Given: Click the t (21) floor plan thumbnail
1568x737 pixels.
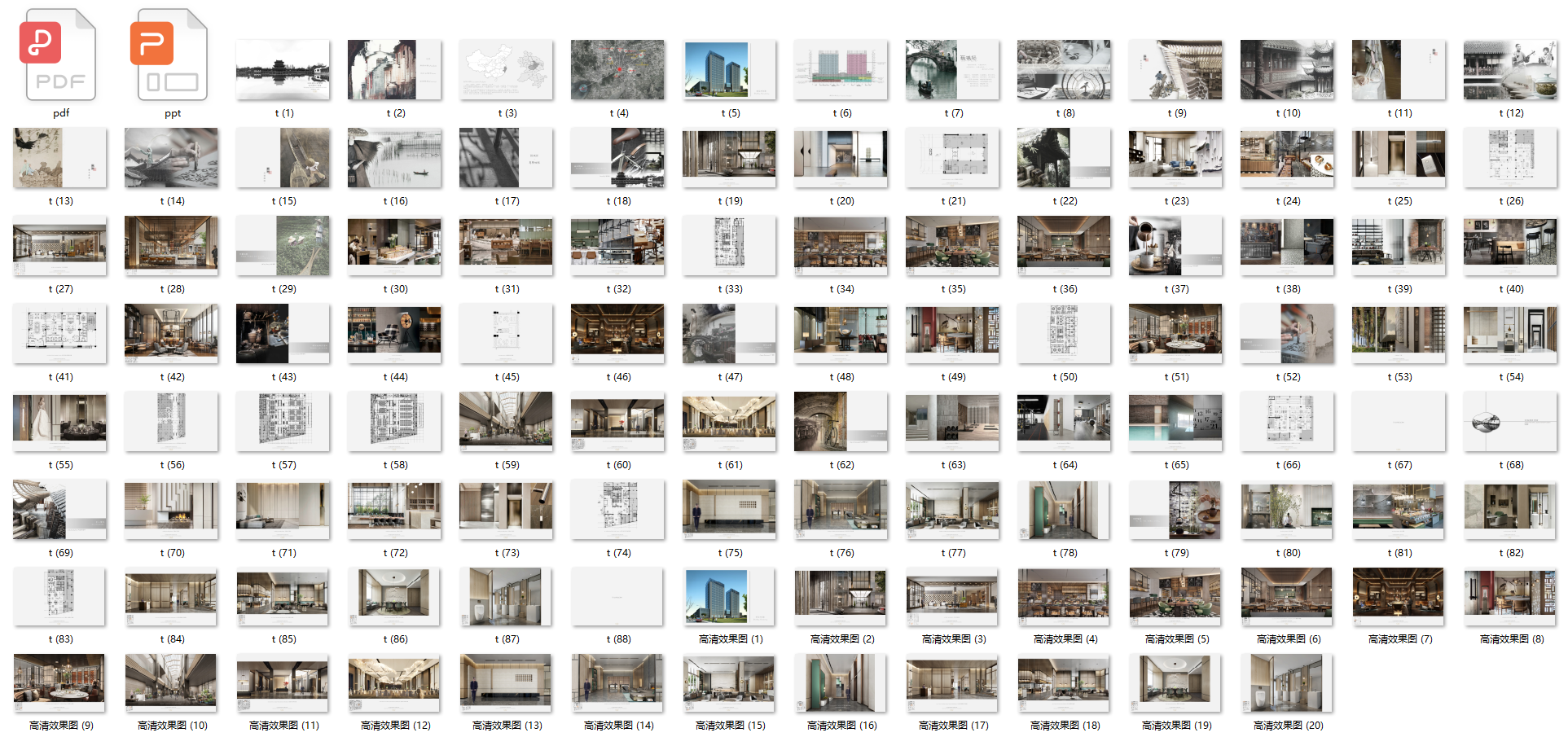Looking at the screenshot, I should [952, 158].
